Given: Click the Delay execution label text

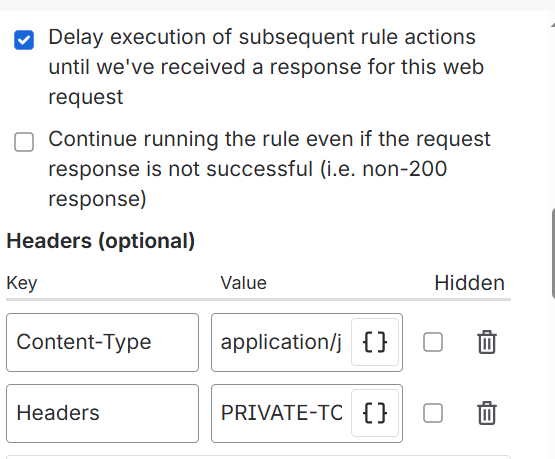Looking at the screenshot, I should coord(266,67).
